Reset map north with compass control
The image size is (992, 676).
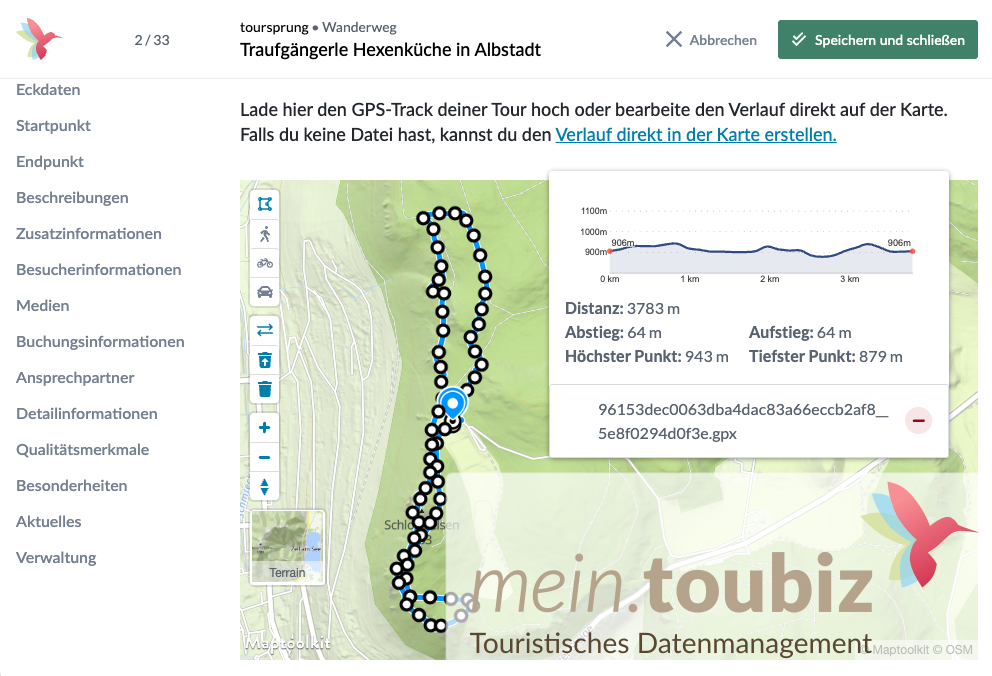click(x=264, y=487)
